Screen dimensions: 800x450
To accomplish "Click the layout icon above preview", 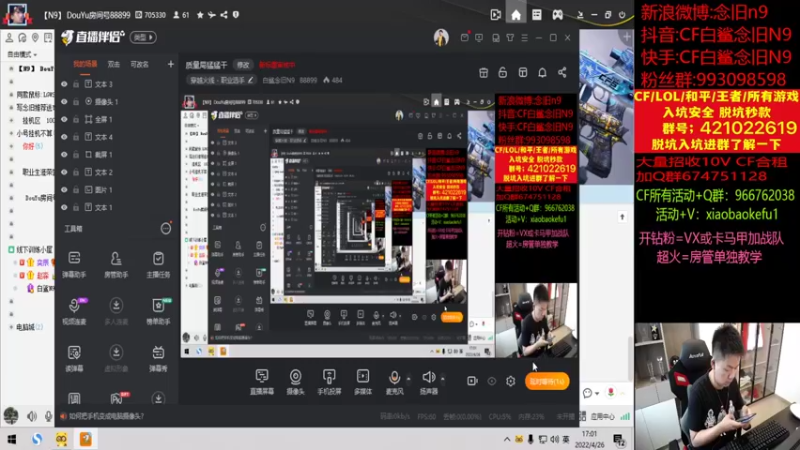I will [522, 73].
